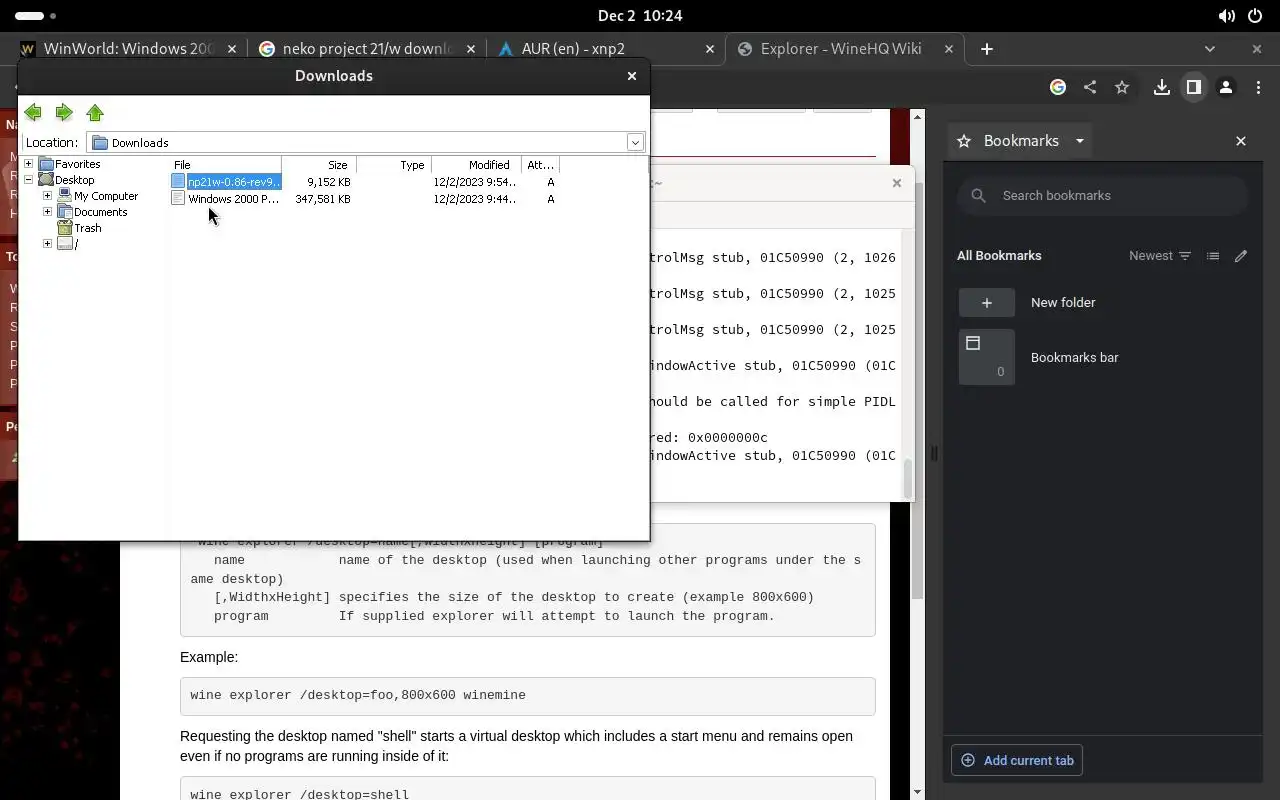Screen dimensions: 1280x800
Task: Select the np21w-0.86-rev9 file
Action: [x=234, y=182]
